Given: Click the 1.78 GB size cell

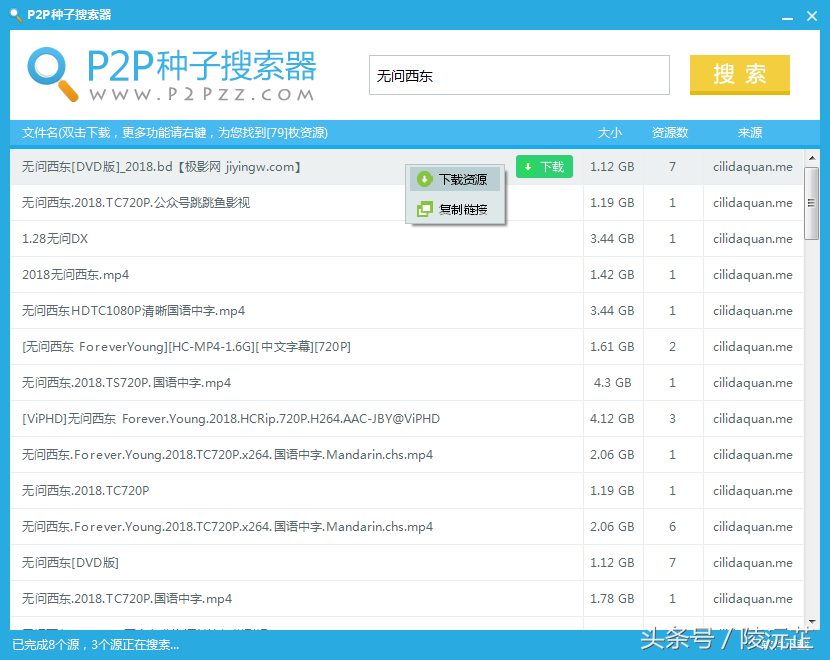Looking at the screenshot, I should coord(612,599).
